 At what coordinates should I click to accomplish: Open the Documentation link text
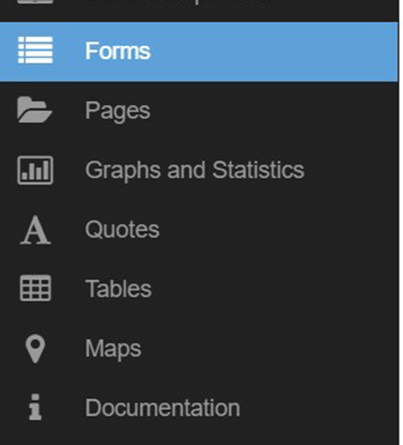[x=163, y=408]
